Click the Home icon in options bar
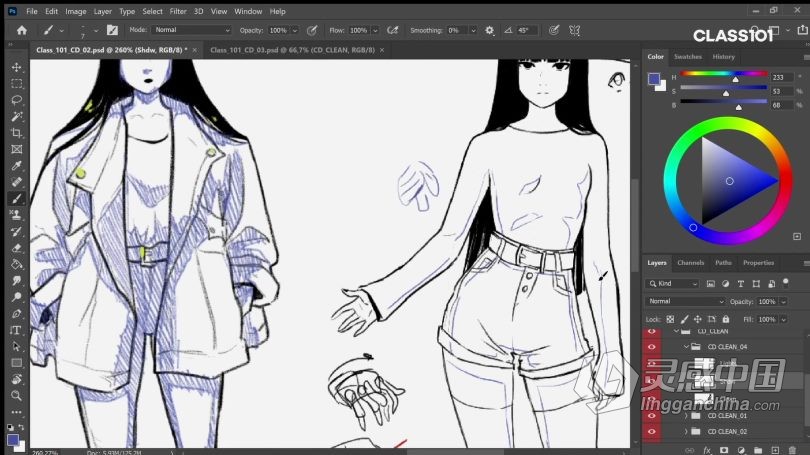The image size is (810, 455). click(x=22, y=30)
